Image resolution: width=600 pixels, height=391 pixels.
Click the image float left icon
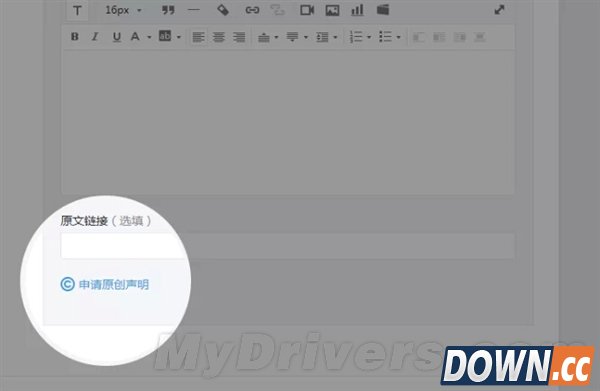click(439, 37)
